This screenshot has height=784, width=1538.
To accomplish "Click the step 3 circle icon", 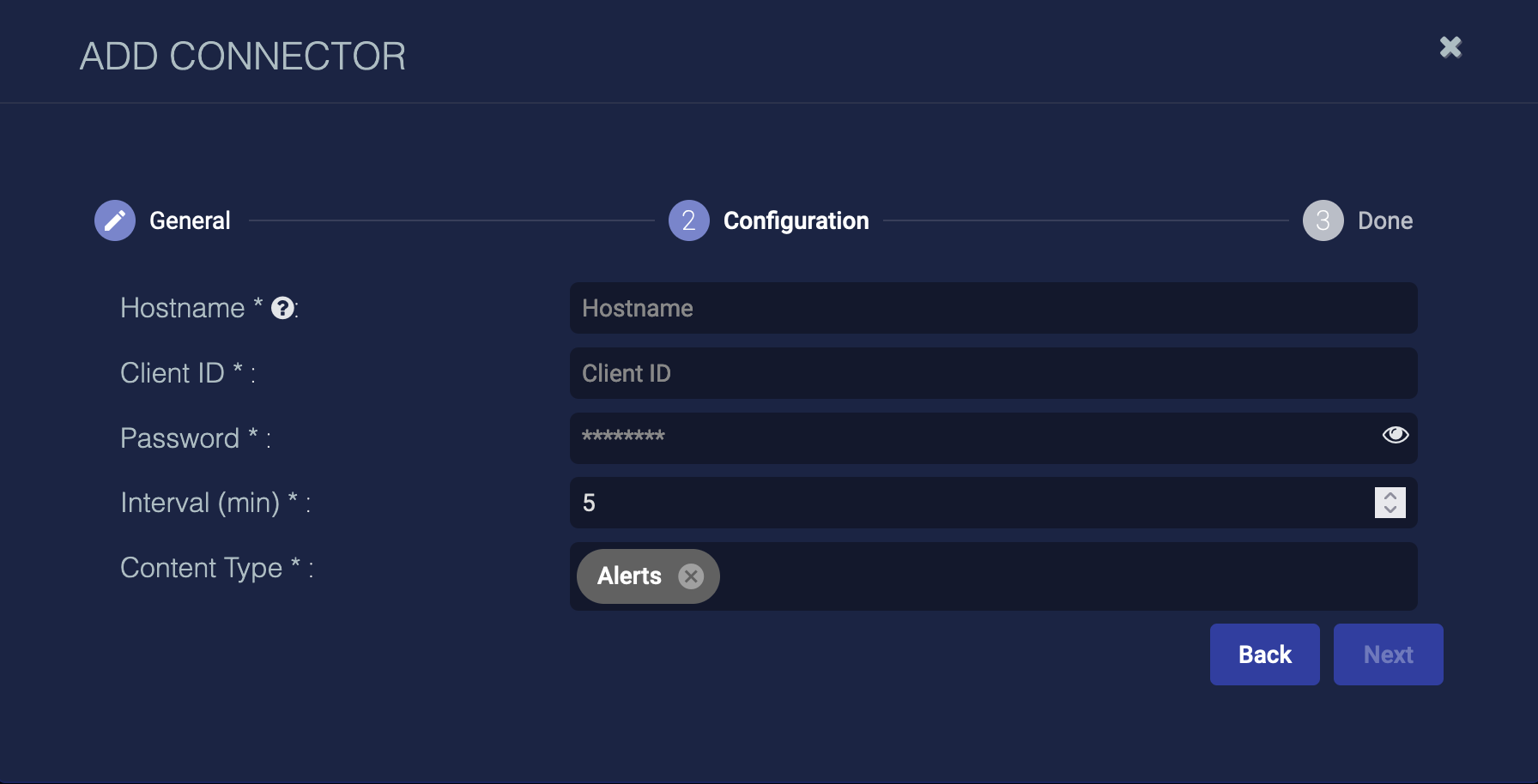I will click(x=1323, y=220).
